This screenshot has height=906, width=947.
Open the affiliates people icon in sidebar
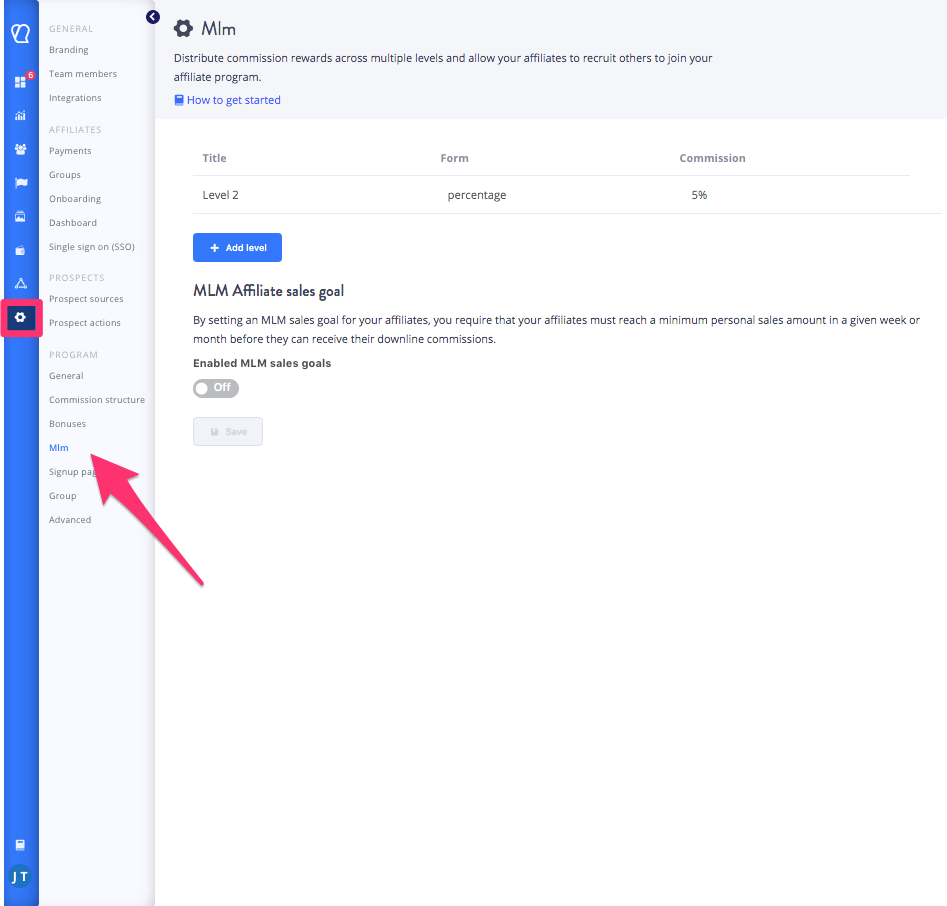point(20,149)
